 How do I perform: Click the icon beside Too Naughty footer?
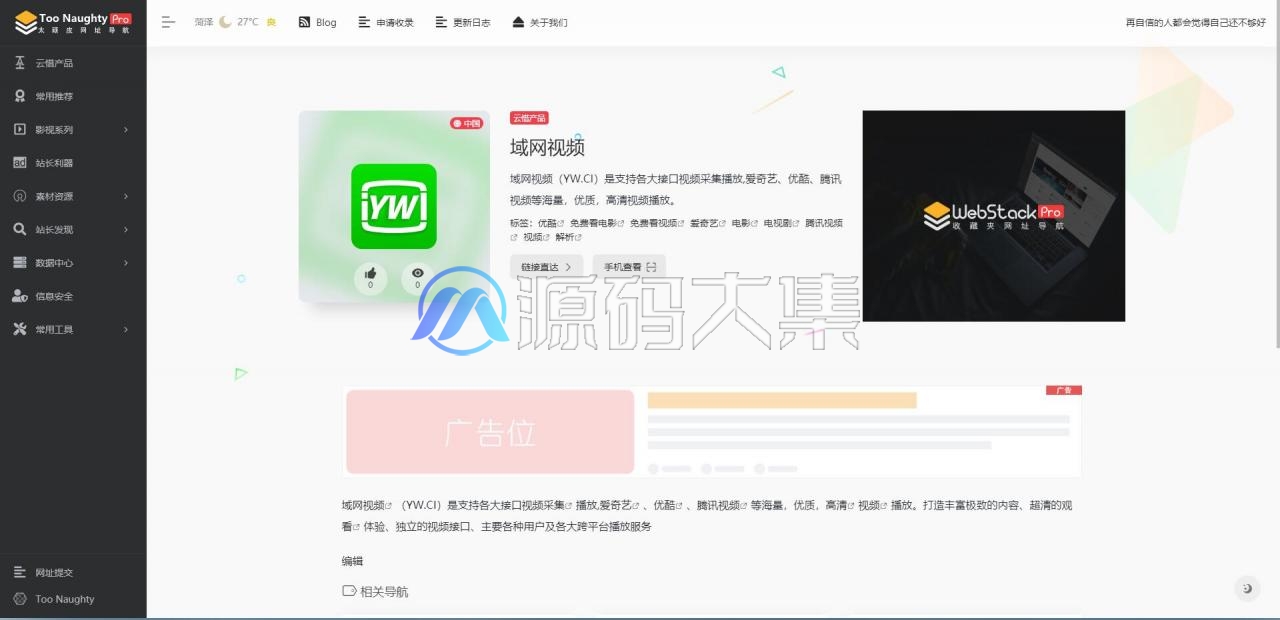20,599
